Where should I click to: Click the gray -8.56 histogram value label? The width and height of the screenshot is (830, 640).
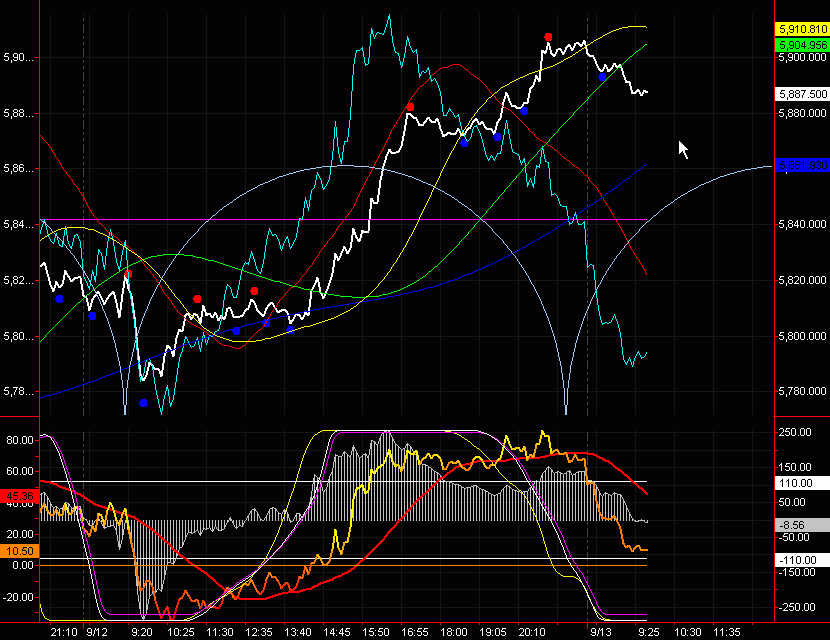[801, 525]
